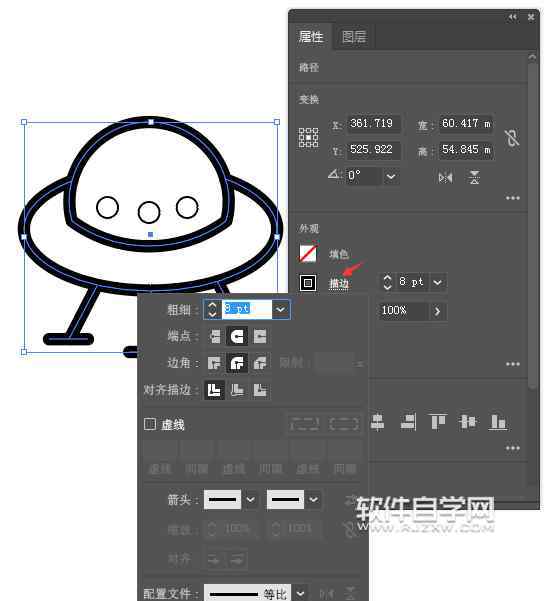Open the 粗细 stroke weight dropdown
558x601 pixels.
(281, 309)
